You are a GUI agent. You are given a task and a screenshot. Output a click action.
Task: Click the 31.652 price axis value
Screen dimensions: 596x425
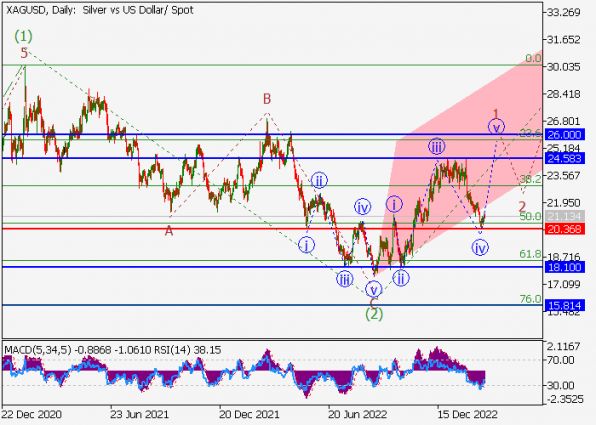pos(563,40)
